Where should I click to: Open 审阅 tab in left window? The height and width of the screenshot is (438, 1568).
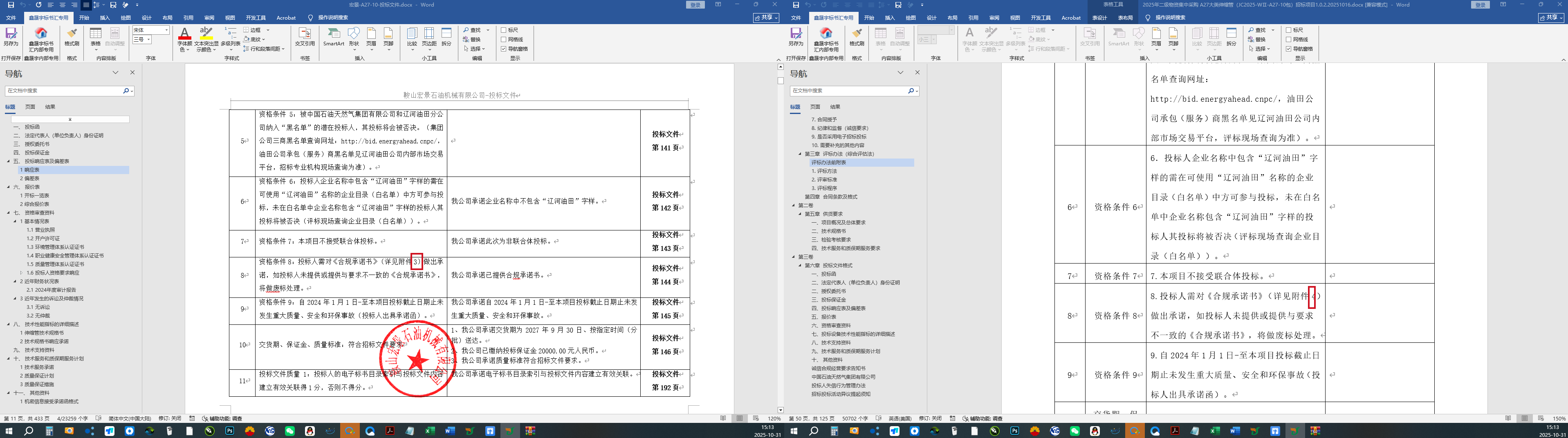point(209,18)
